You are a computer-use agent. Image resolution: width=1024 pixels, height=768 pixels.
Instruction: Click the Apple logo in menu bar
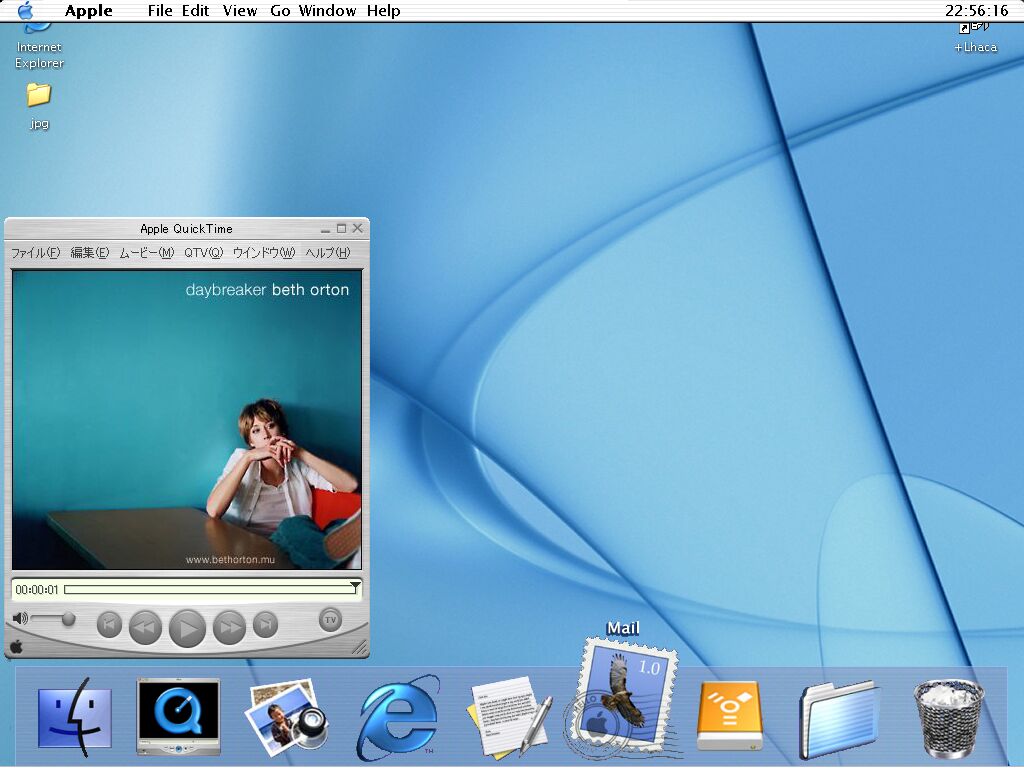coord(25,10)
